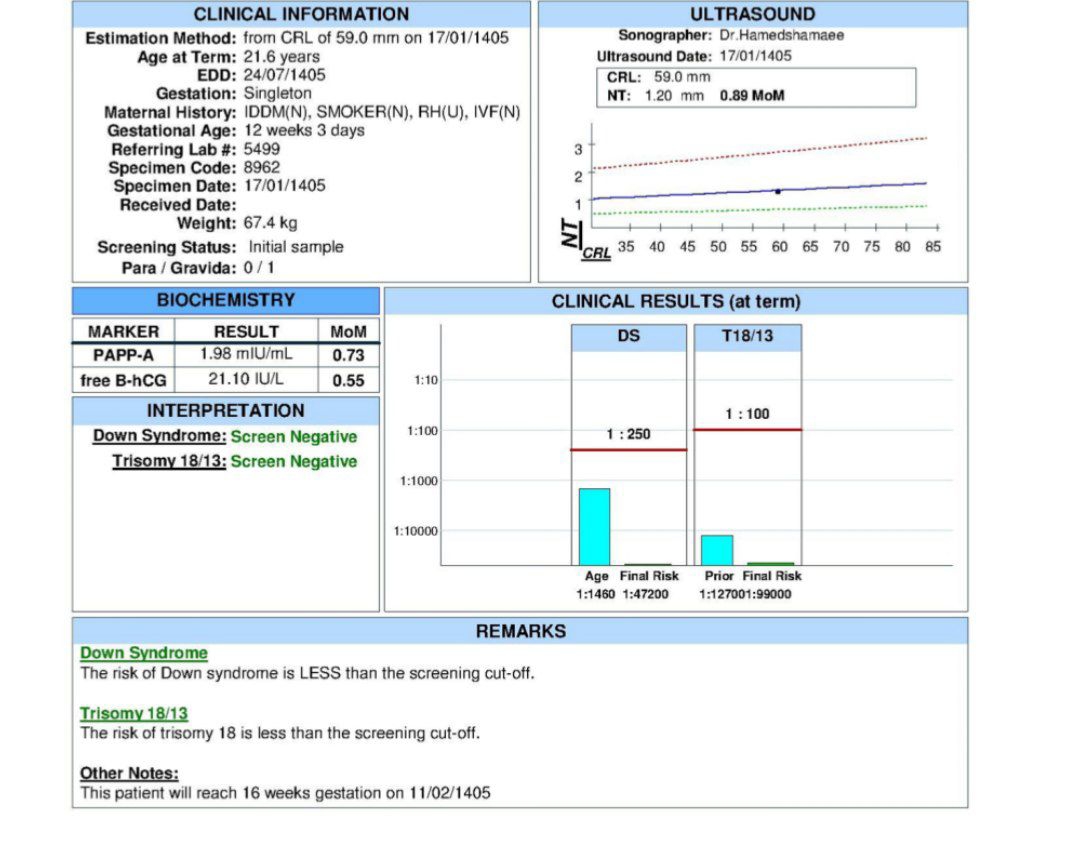The image size is (1080, 865).
Task: Click the NT/CRL axis label
Action: click(585, 240)
